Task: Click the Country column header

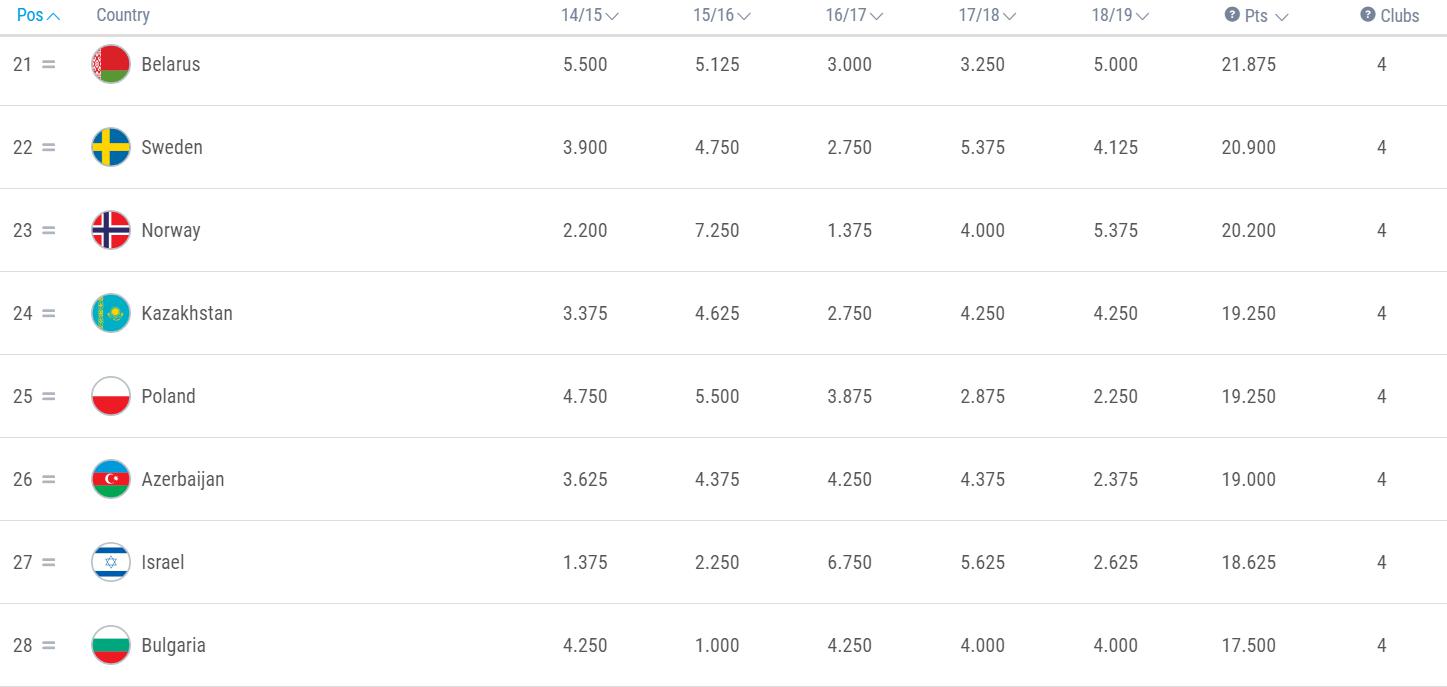Action: tap(123, 15)
